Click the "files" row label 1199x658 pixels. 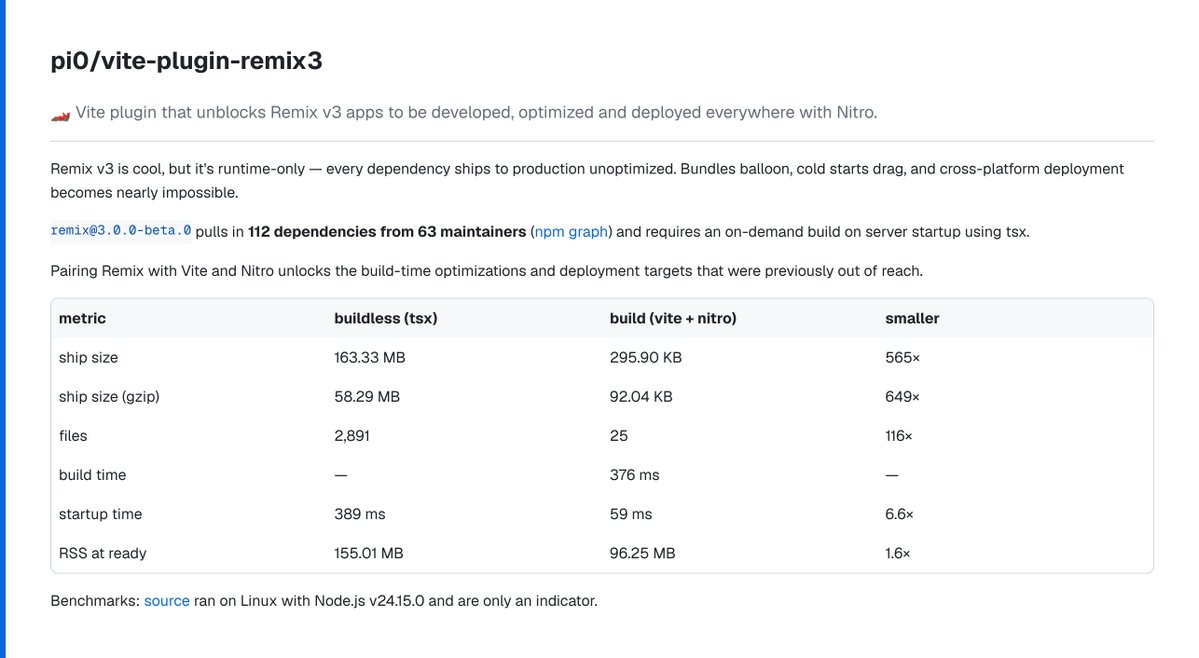point(73,436)
